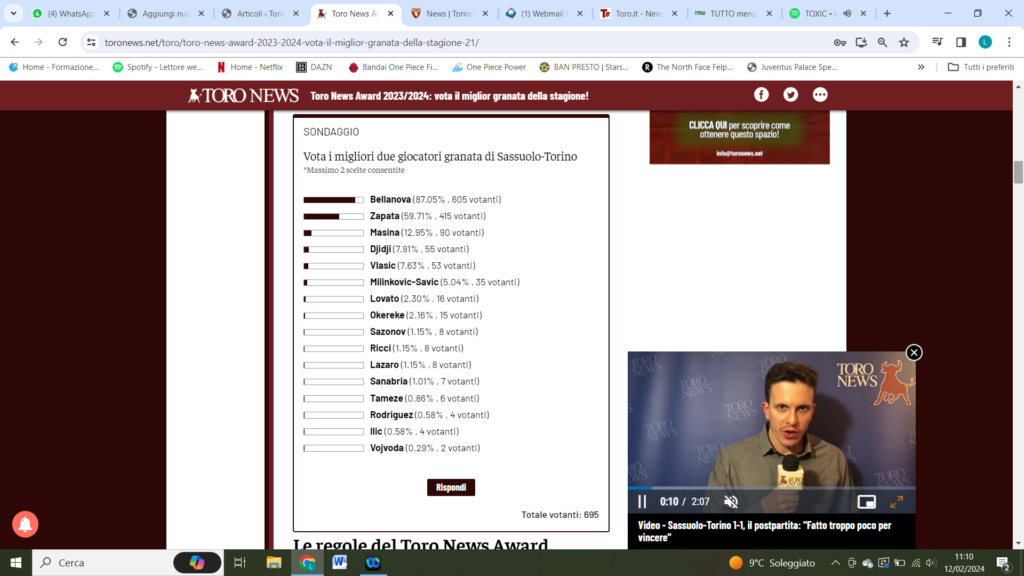Open the notification center icon
The image size is (1024, 576).
coord(1004,562)
